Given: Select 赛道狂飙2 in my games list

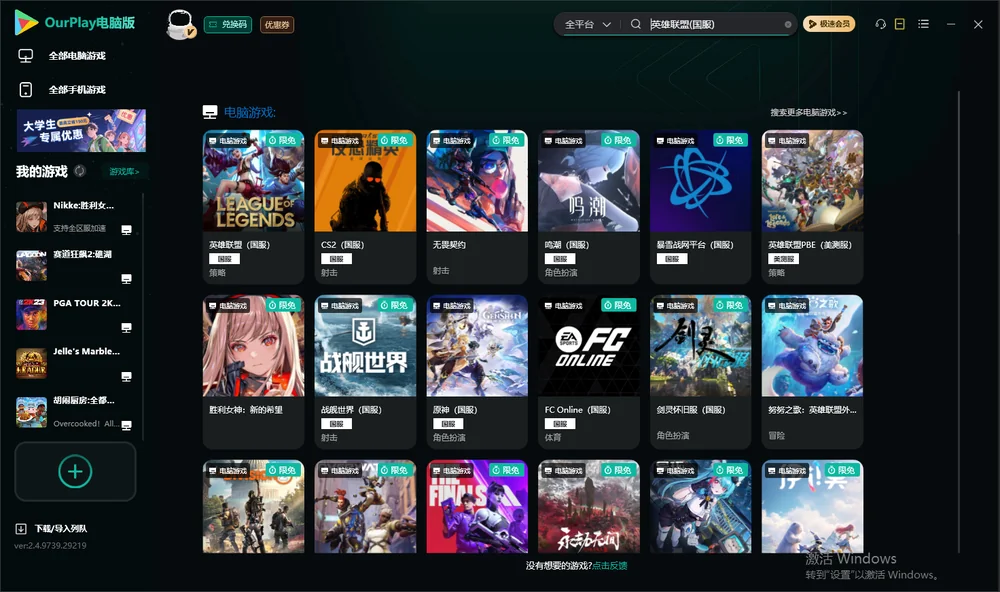Looking at the screenshot, I should tap(75, 265).
